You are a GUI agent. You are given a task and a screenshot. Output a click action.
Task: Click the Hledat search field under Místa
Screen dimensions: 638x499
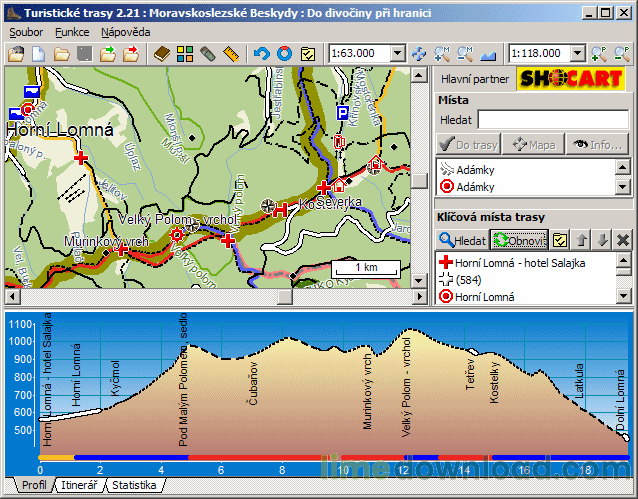click(553, 120)
